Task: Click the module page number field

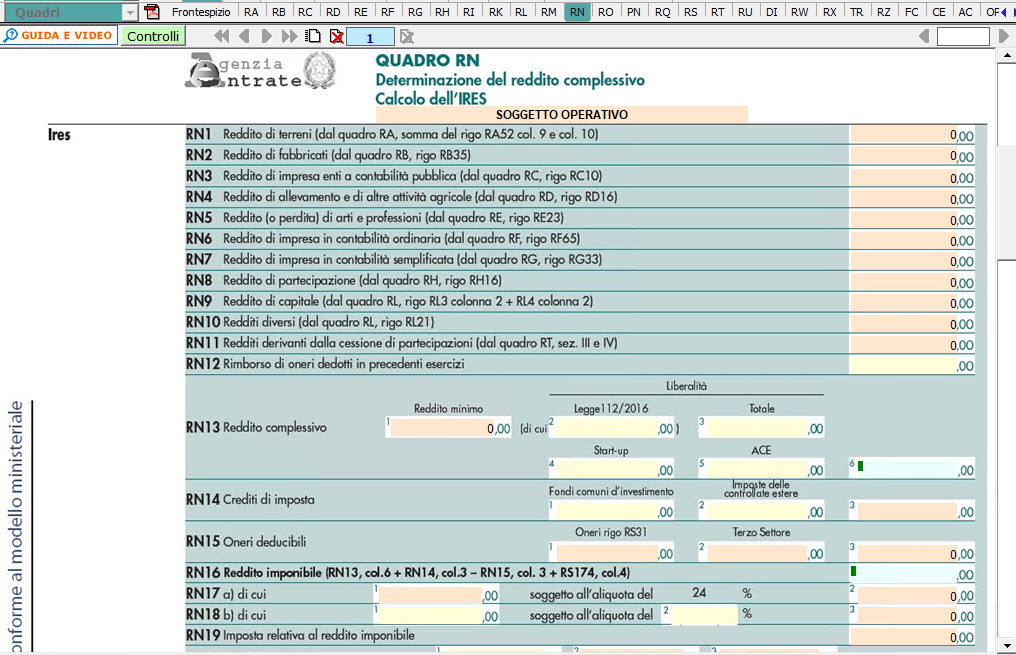Action: (370, 37)
